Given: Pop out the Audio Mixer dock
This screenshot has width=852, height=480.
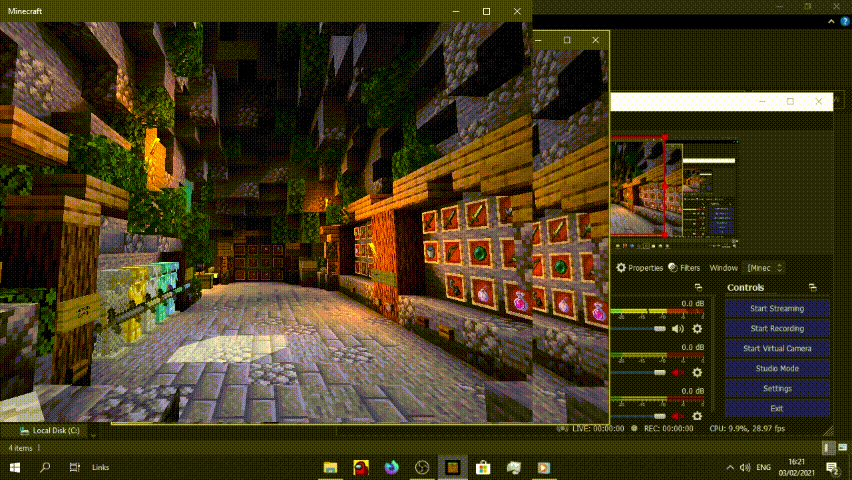Looking at the screenshot, I should 698,288.
